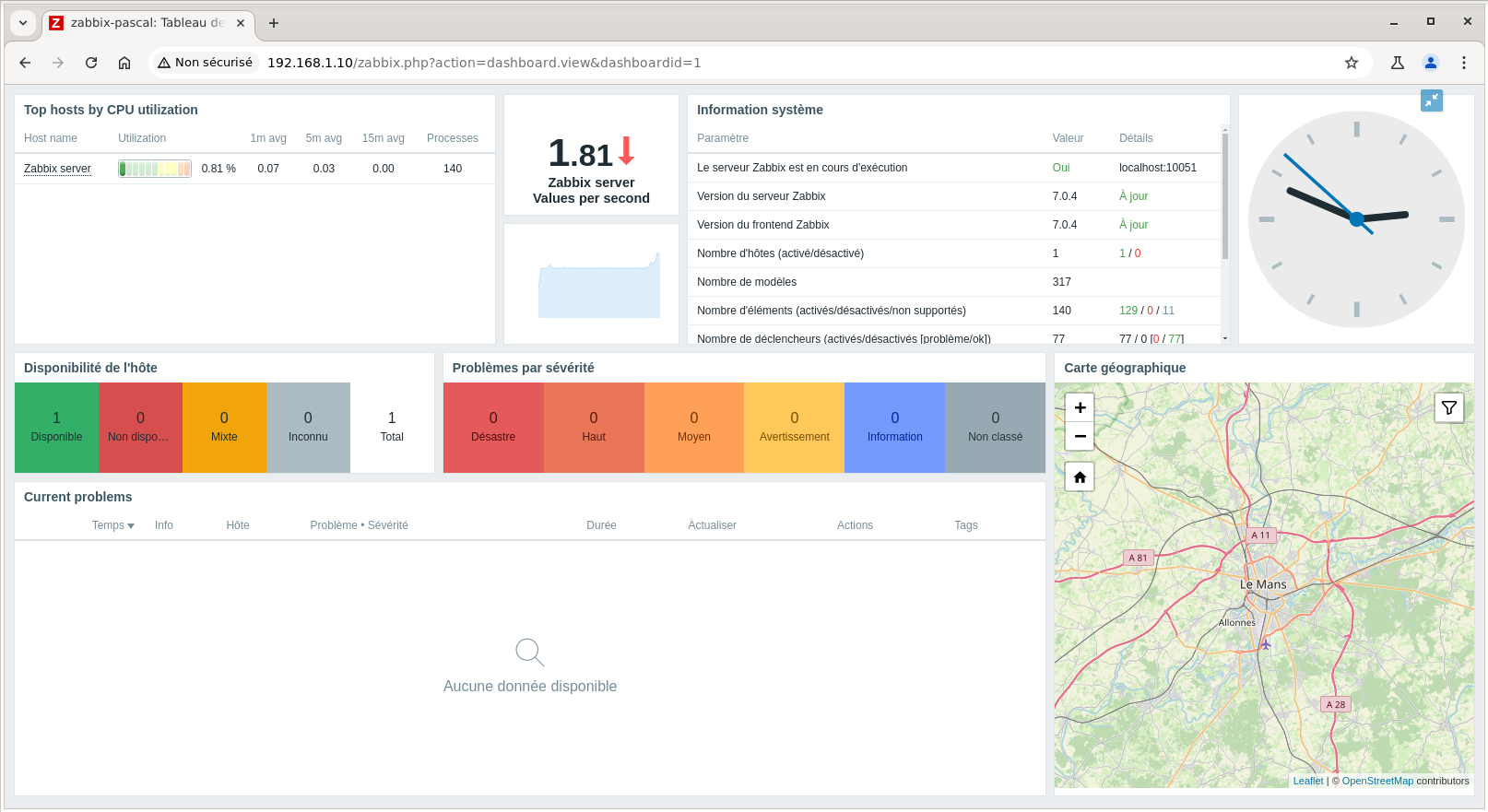Zoom in on the geographic map
The image size is (1488, 812).
[x=1080, y=407]
